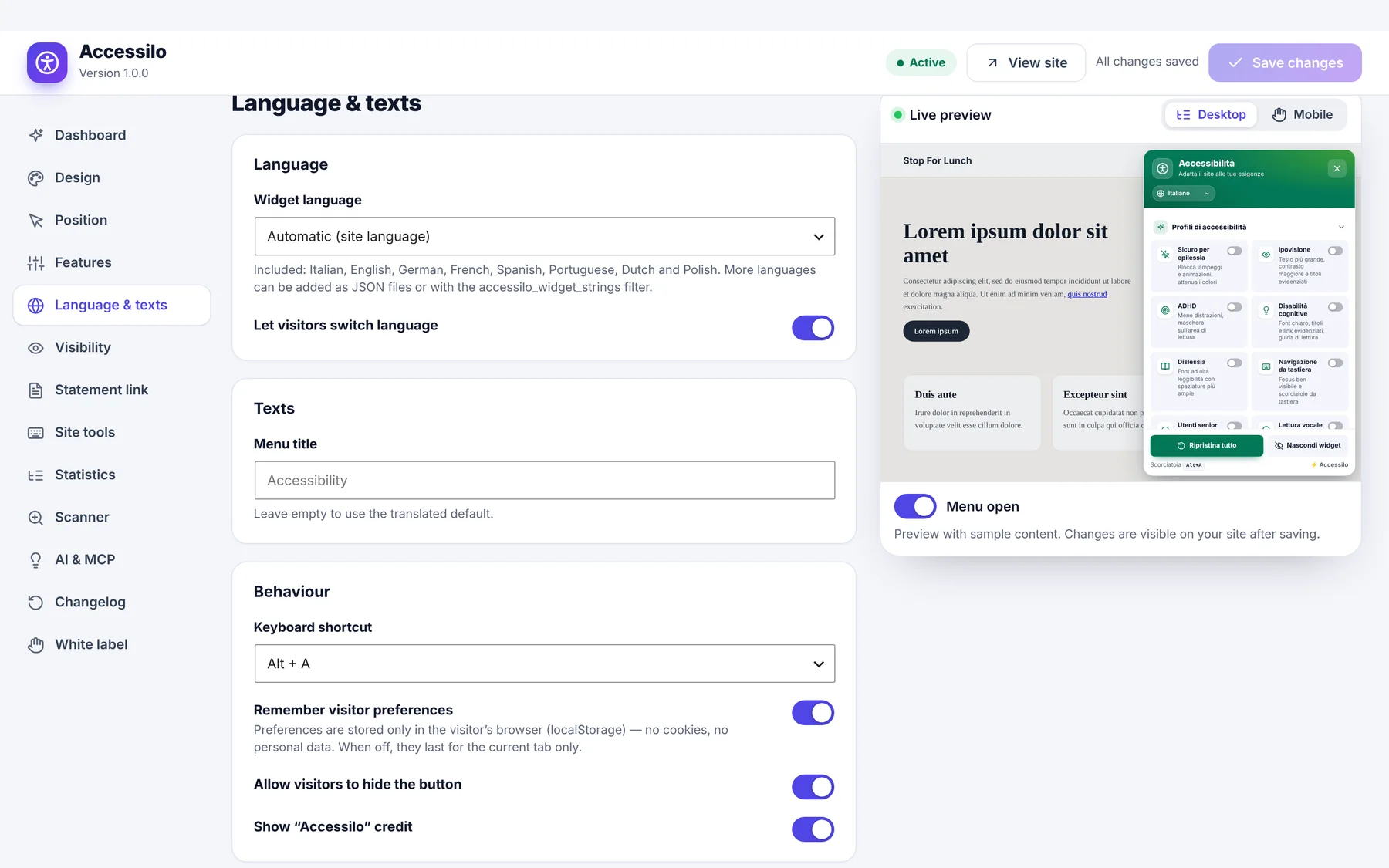Click the ADHD profile icon in preview
This screenshot has width=1389, height=868.
coord(1165,310)
